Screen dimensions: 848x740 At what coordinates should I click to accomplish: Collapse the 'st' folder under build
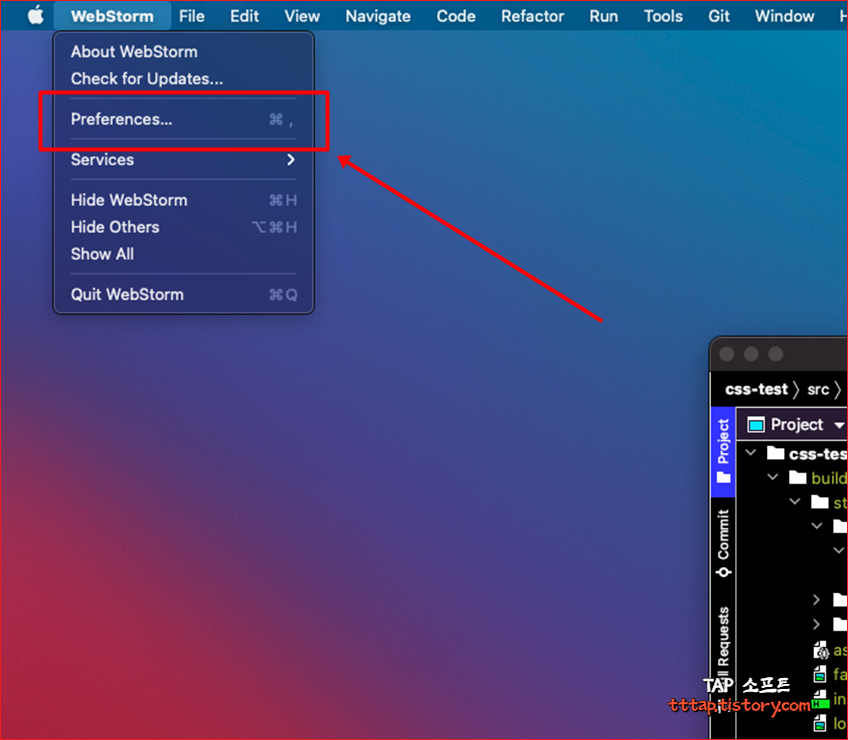[794, 501]
